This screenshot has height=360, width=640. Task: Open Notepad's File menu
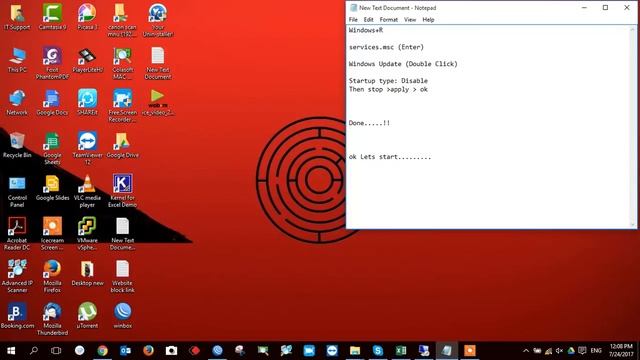[353, 20]
